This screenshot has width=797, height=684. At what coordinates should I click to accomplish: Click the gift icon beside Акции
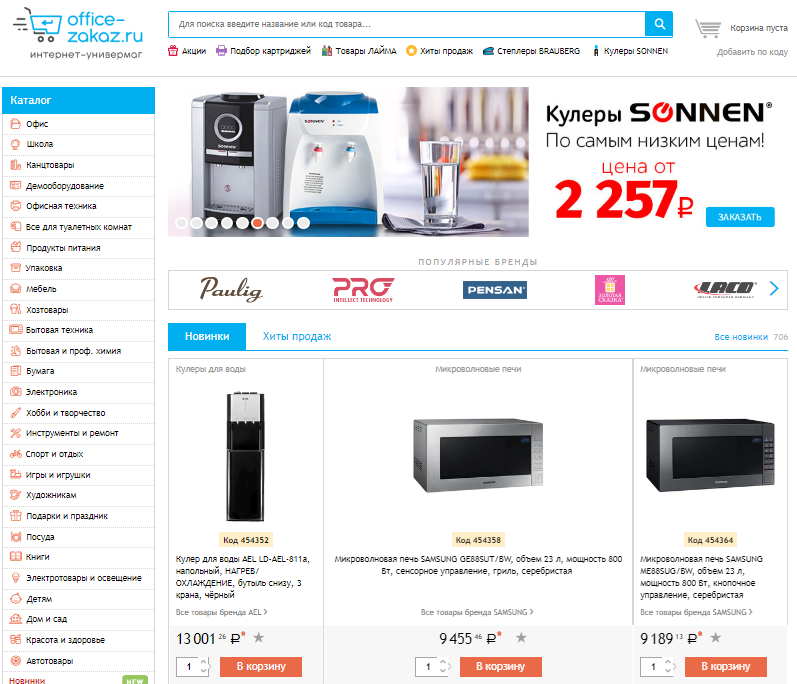click(x=173, y=51)
